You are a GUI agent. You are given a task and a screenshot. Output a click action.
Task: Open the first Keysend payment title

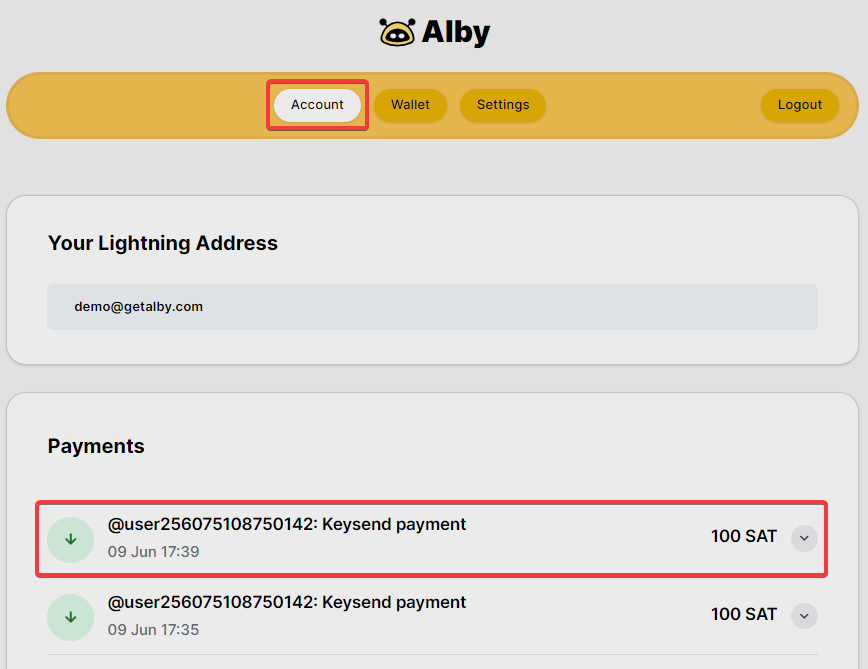(x=287, y=524)
